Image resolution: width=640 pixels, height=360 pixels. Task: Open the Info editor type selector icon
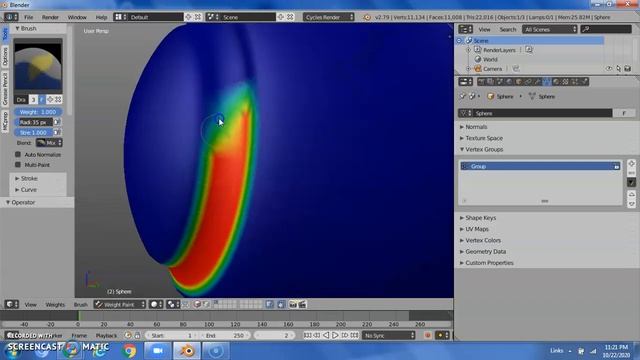11,17
